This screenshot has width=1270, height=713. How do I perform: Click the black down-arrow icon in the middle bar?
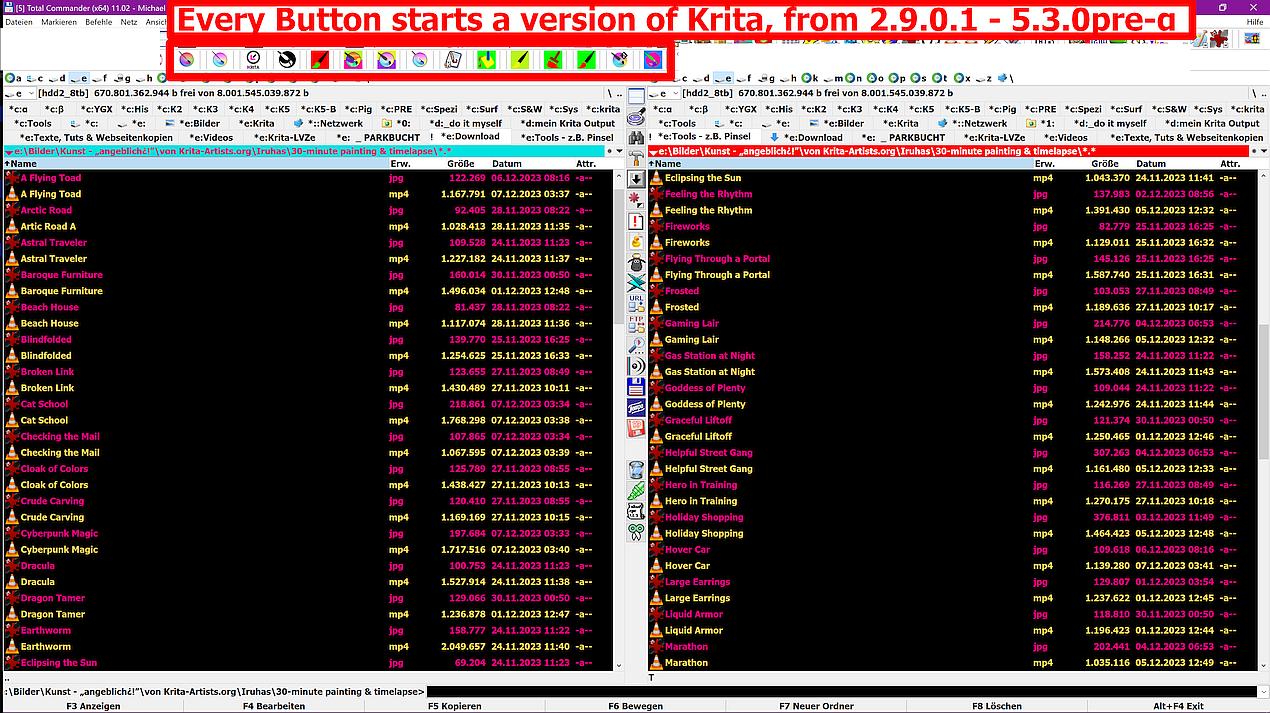(636, 179)
